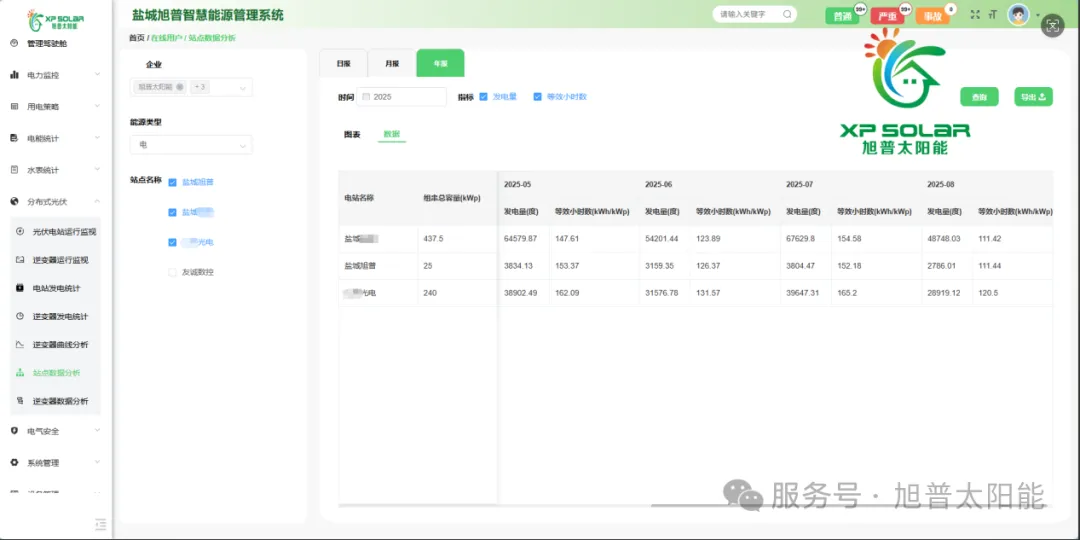Image resolution: width=1080 pixels, height=540 pixels.
Task: Click the 时间 year input showing 2025
Action: pyautogui.click(x=403, y=97)
